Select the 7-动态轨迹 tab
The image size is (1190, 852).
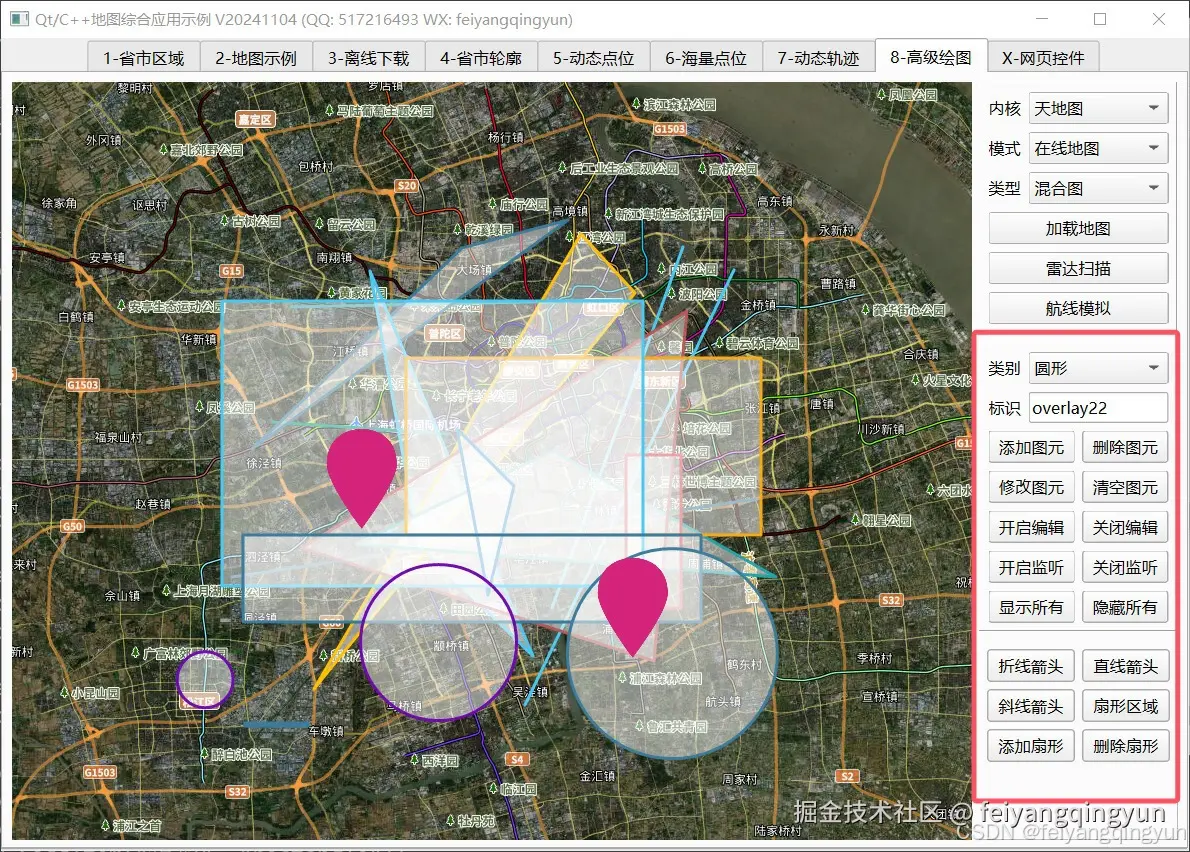coord(818,58)
